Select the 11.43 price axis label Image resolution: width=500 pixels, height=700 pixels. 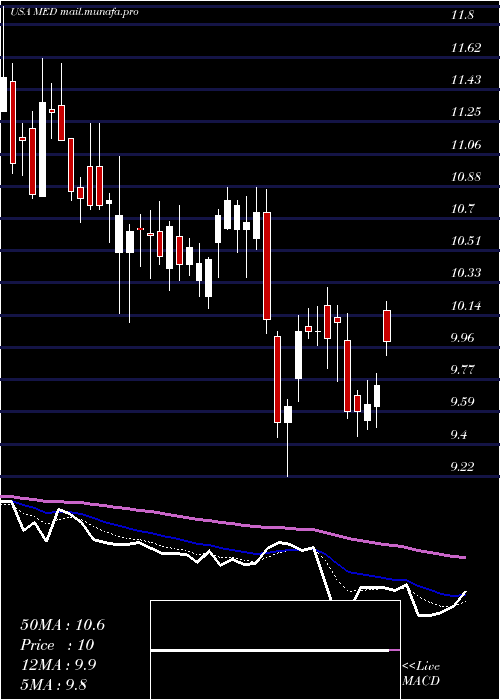[x=466, y=80]
